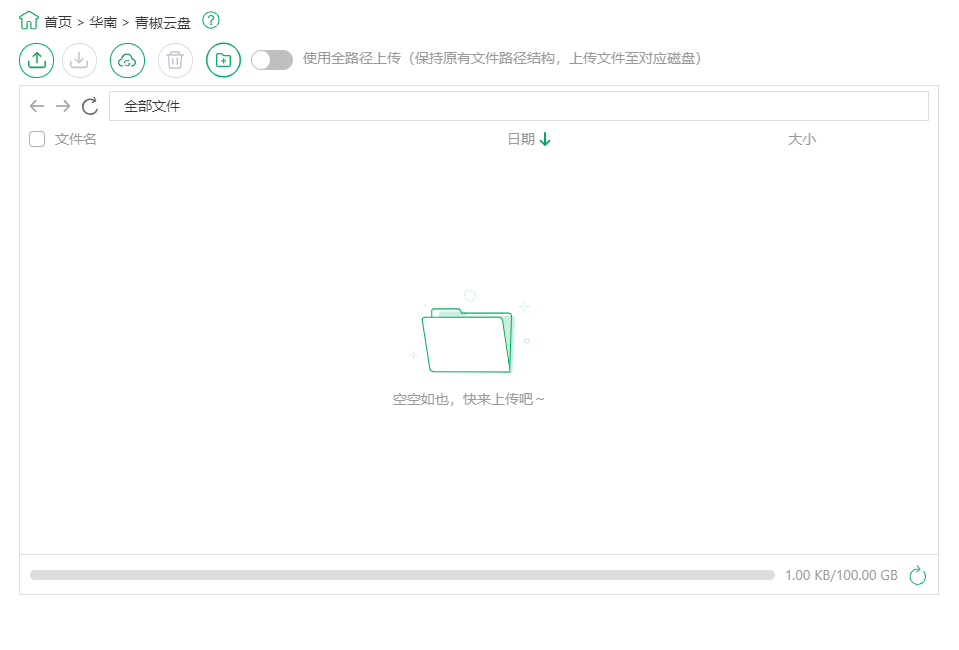This screenshot has height=650, width=959.
Task: Open the help question mark icon
Action: pyautogui.click(x=211, y=20)
